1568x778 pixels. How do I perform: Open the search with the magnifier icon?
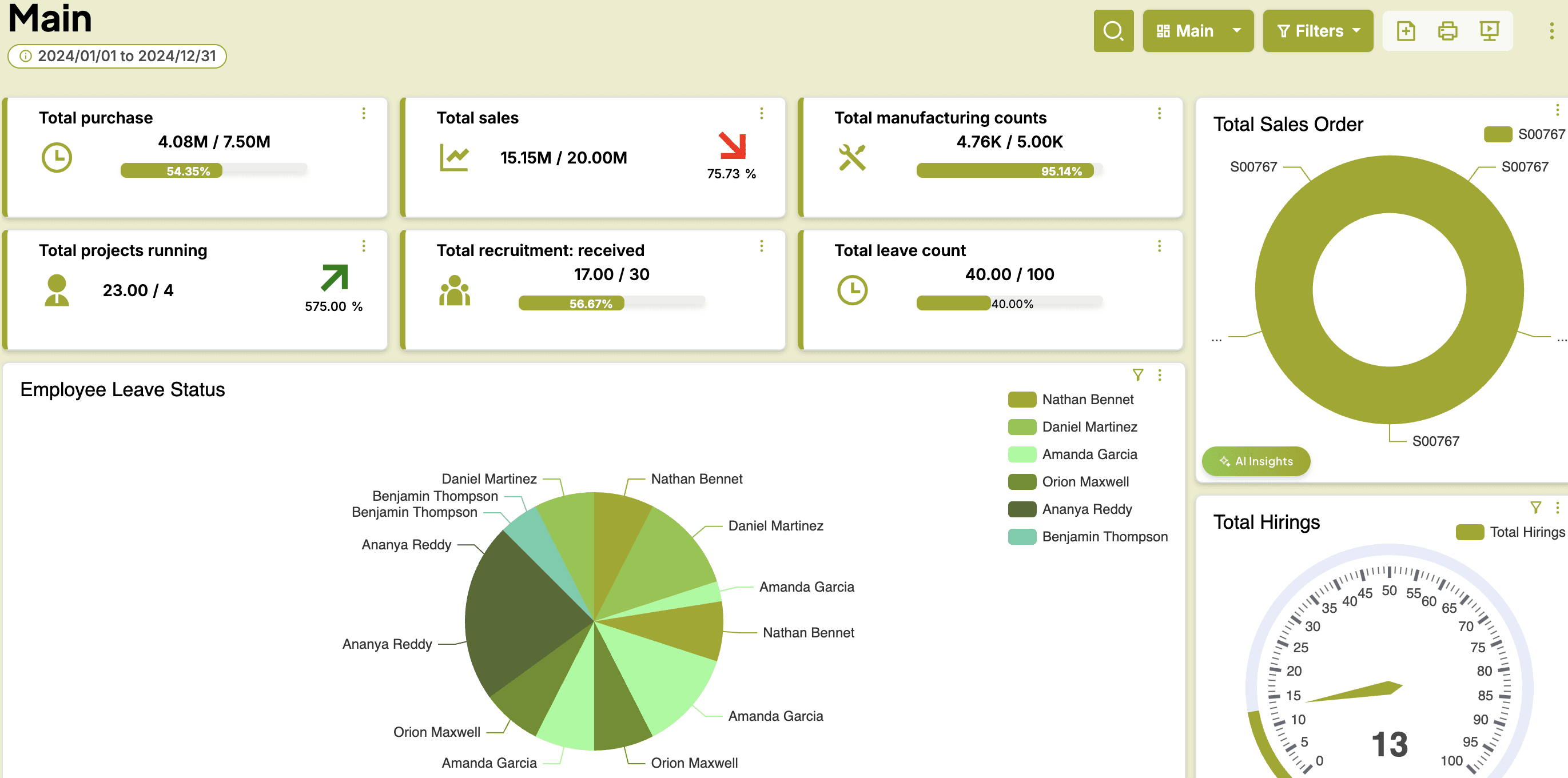1113,30
